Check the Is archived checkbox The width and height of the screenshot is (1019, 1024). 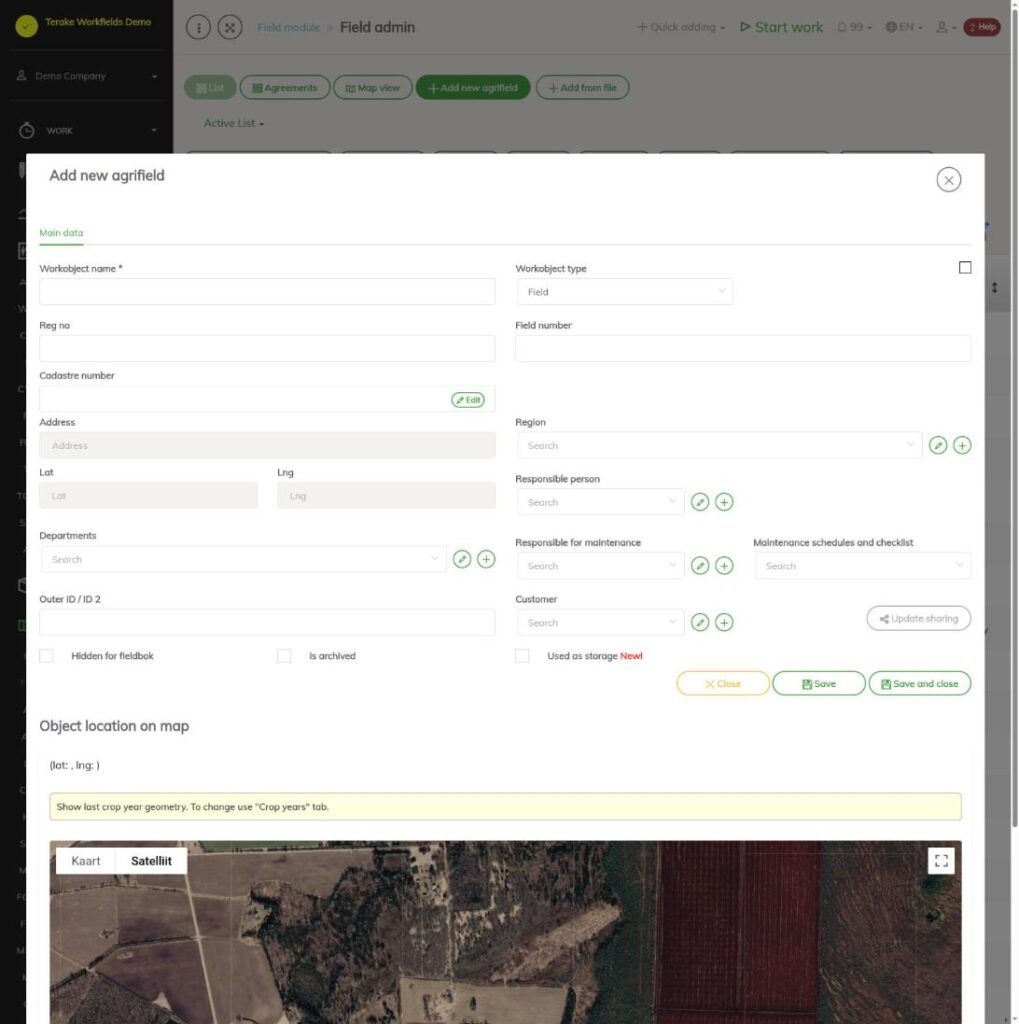[284, 656]
